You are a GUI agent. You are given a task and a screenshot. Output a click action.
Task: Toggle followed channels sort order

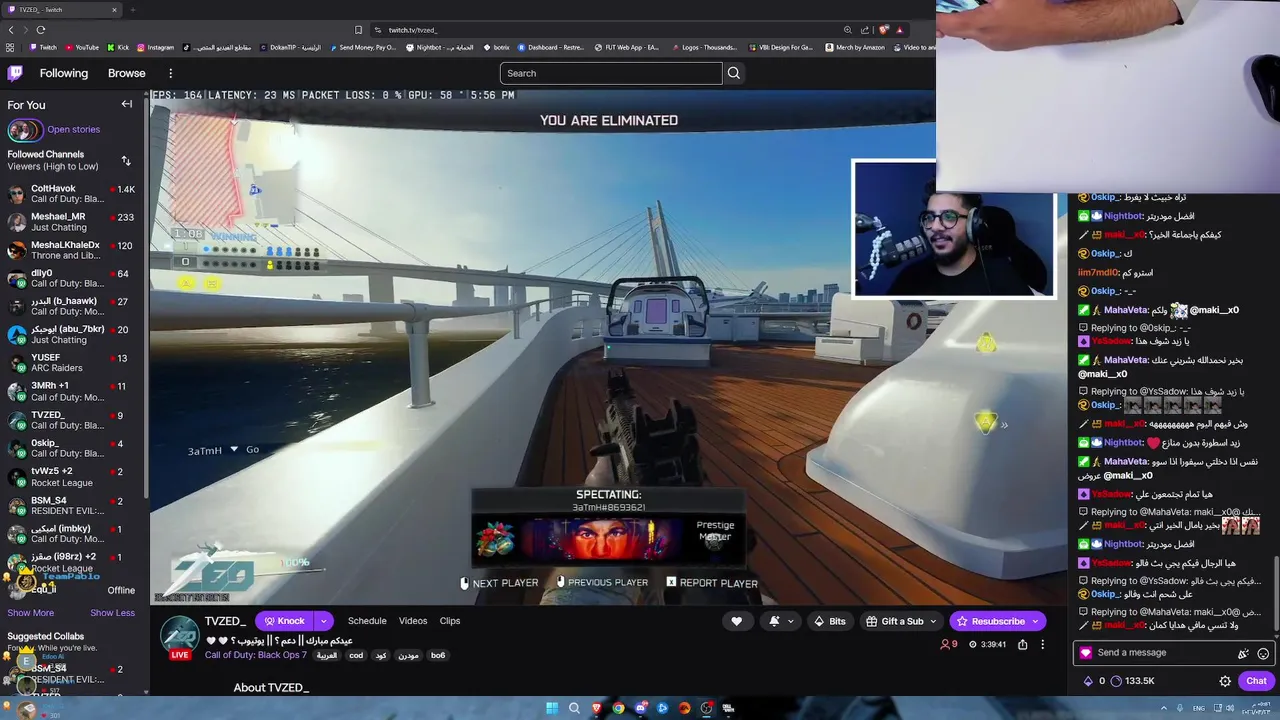(126, 160)
